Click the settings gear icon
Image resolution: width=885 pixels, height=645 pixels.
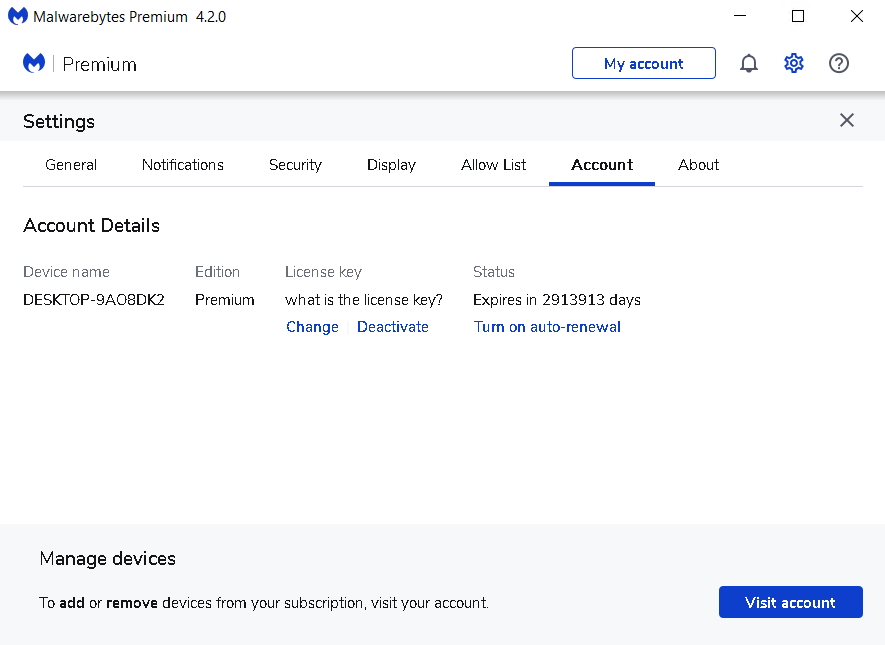click(x=793, y=63)
